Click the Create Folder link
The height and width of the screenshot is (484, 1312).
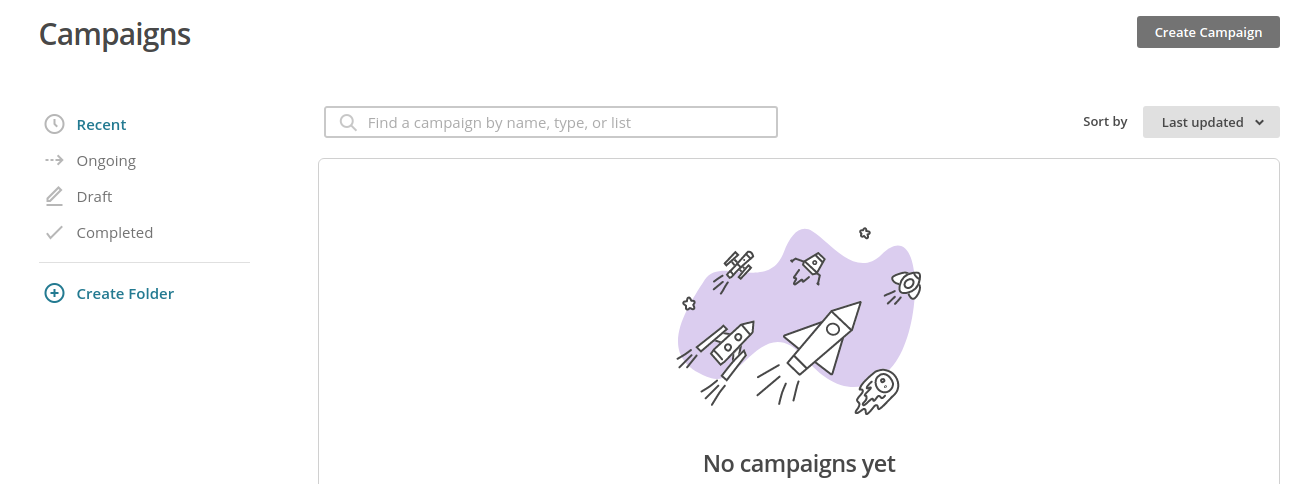pos(125,294)
